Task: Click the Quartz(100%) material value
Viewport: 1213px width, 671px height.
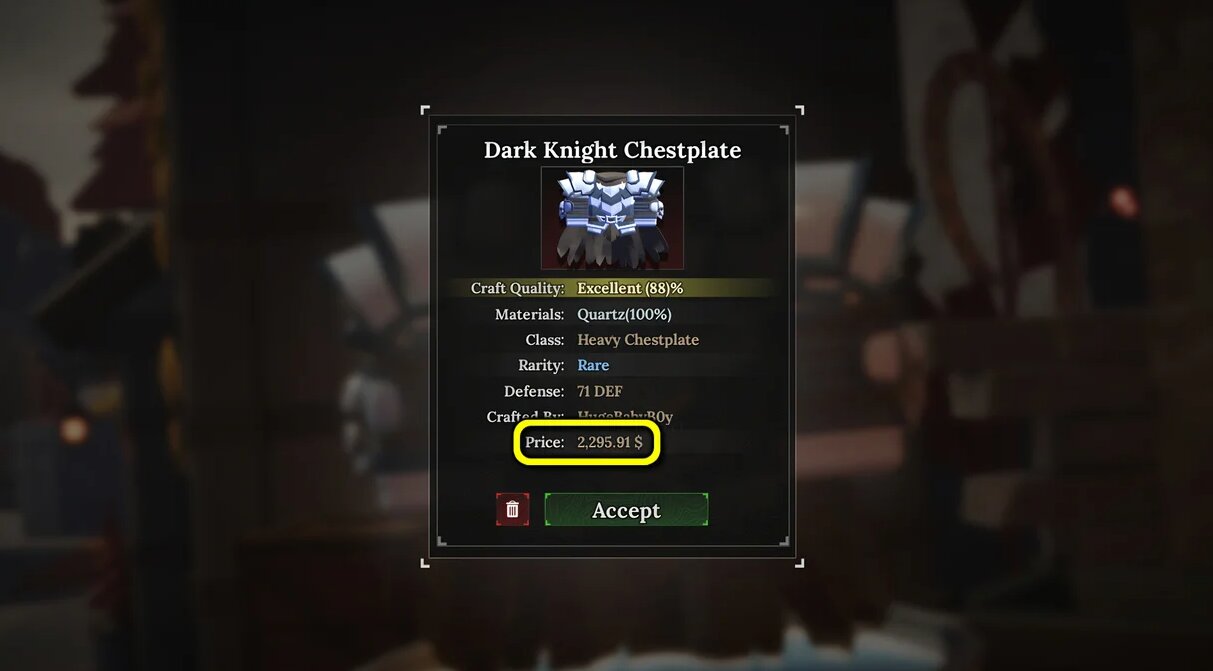Action: (624, 314)
